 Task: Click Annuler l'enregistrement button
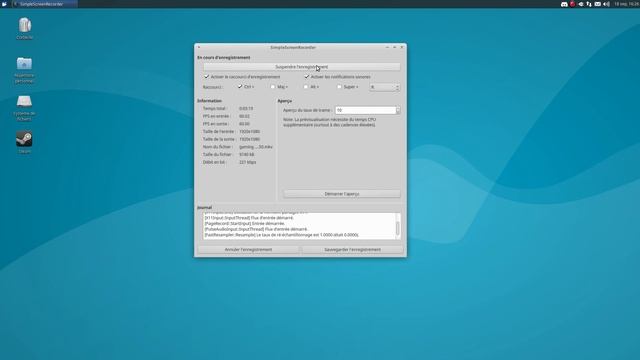coord(248,249)
